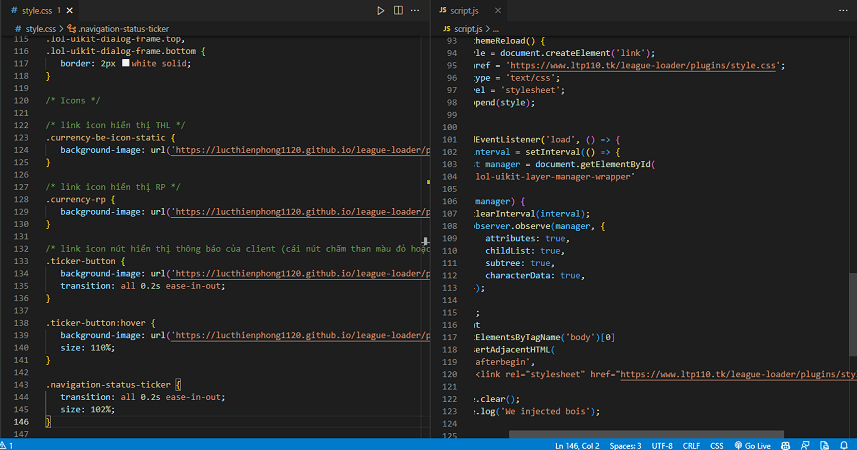
Task: Toggle CRLF end of line sequence
Action: 693,444
